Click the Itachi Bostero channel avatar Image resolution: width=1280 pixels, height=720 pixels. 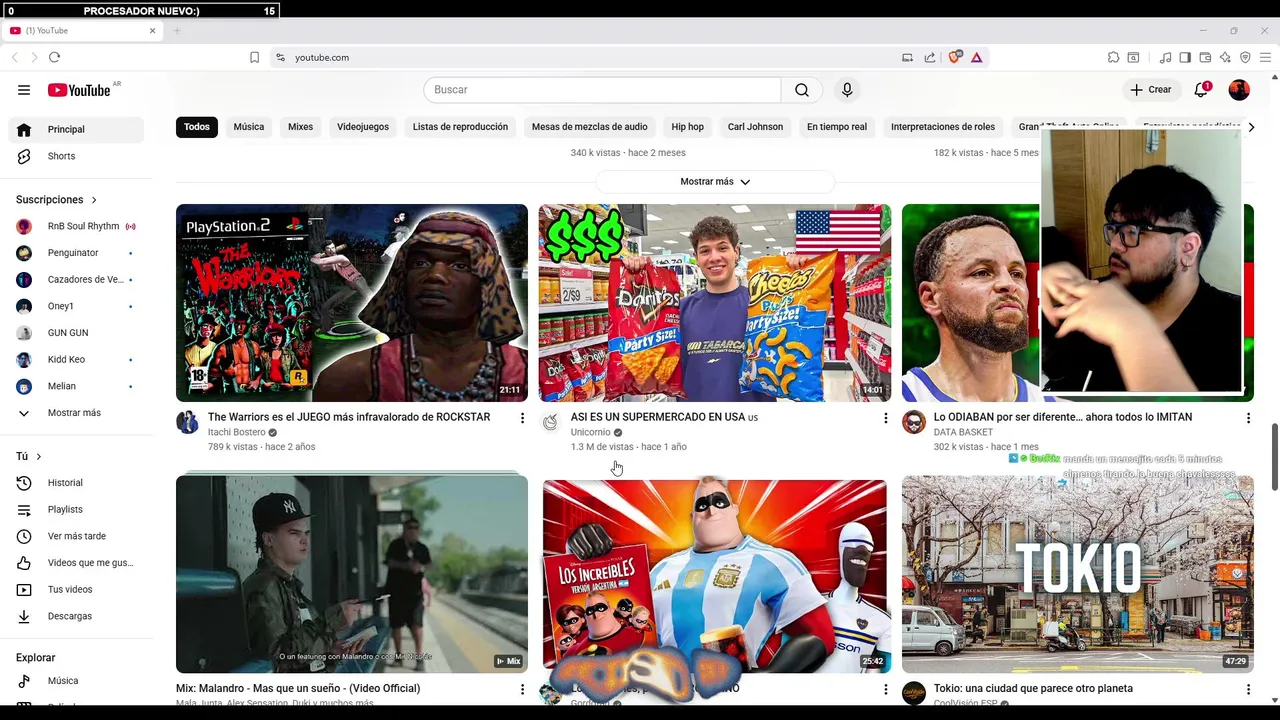[188, 422]
